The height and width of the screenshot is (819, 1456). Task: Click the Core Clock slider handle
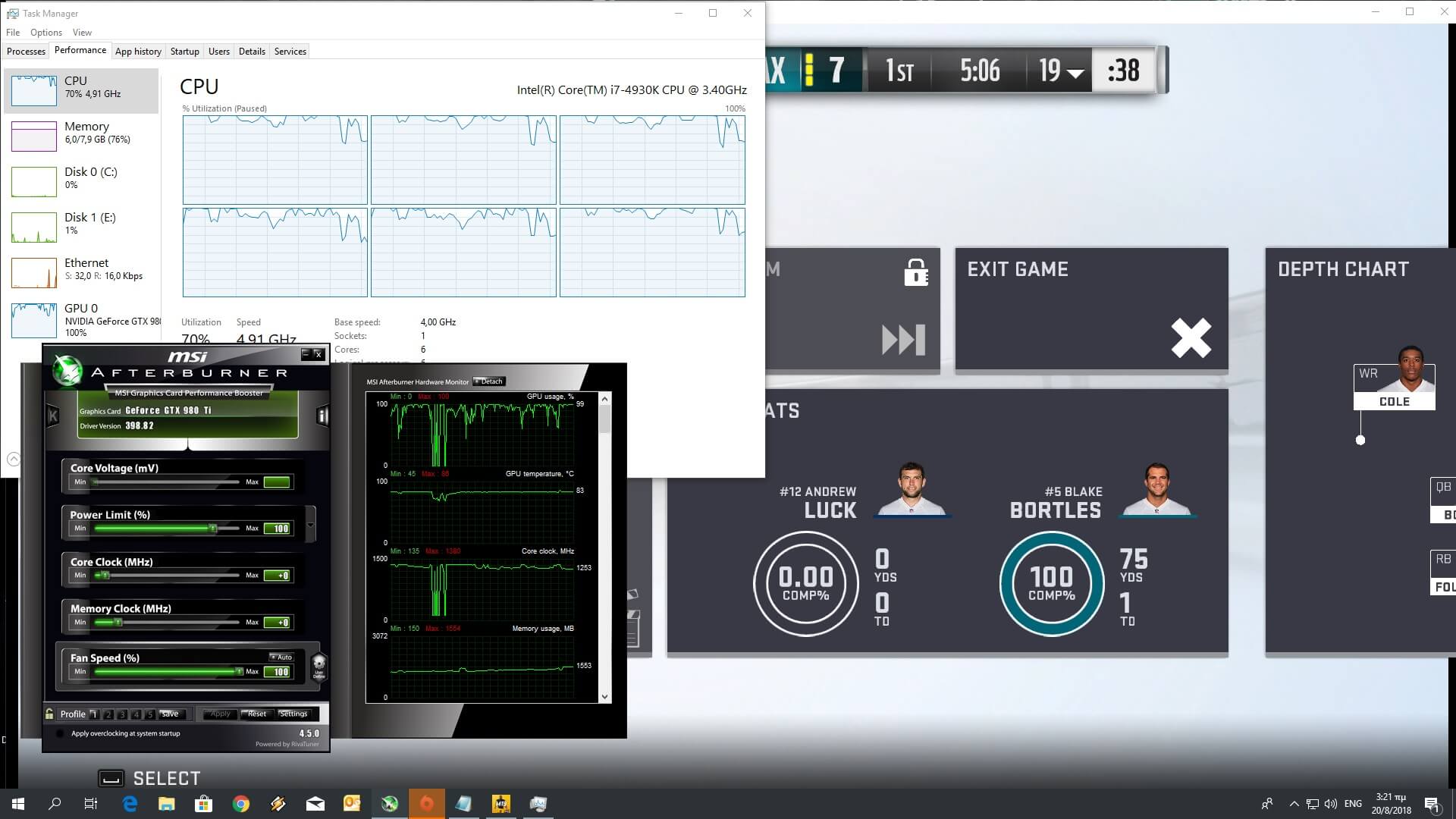point(105,576)
